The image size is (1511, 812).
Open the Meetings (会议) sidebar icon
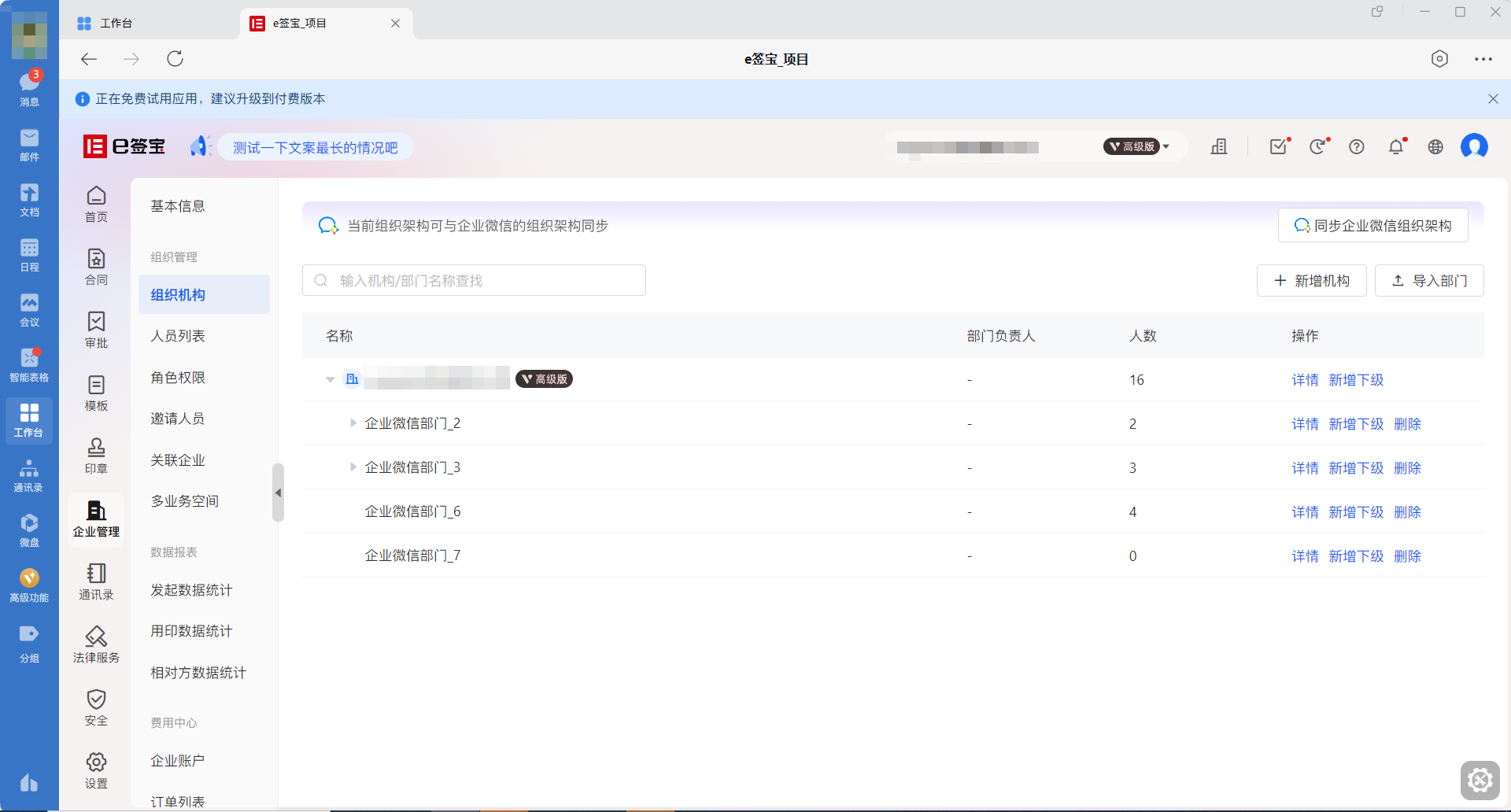click(29, 310)
